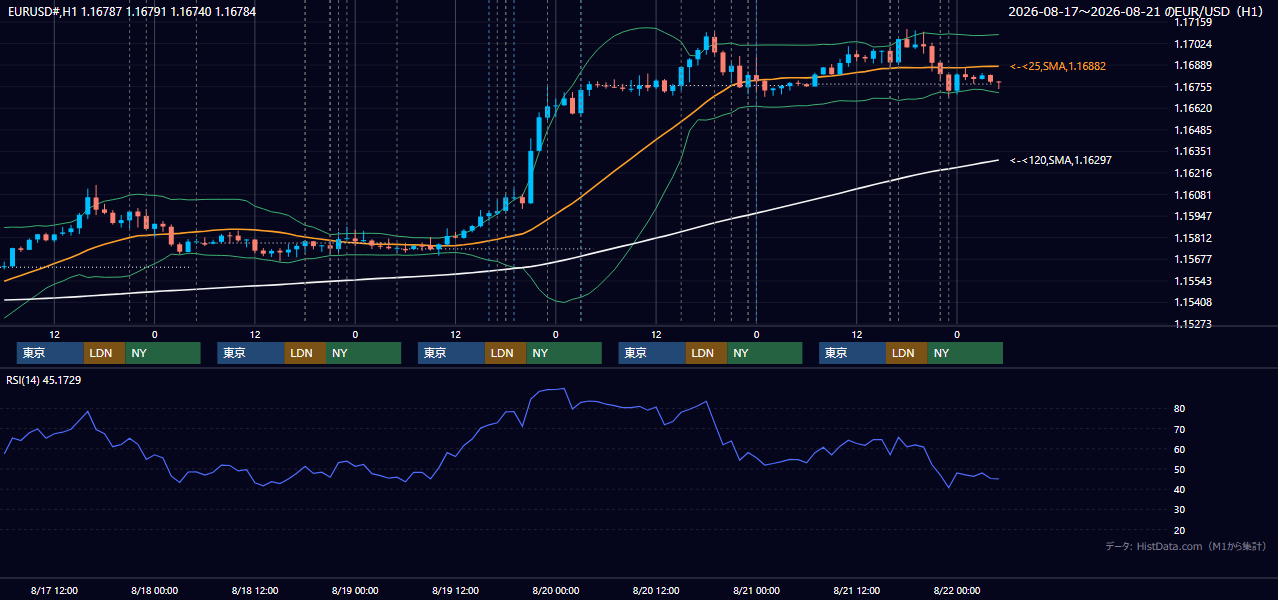Select the 8/18 12:00 time label
1278x600 pixels.
(254, 590)
